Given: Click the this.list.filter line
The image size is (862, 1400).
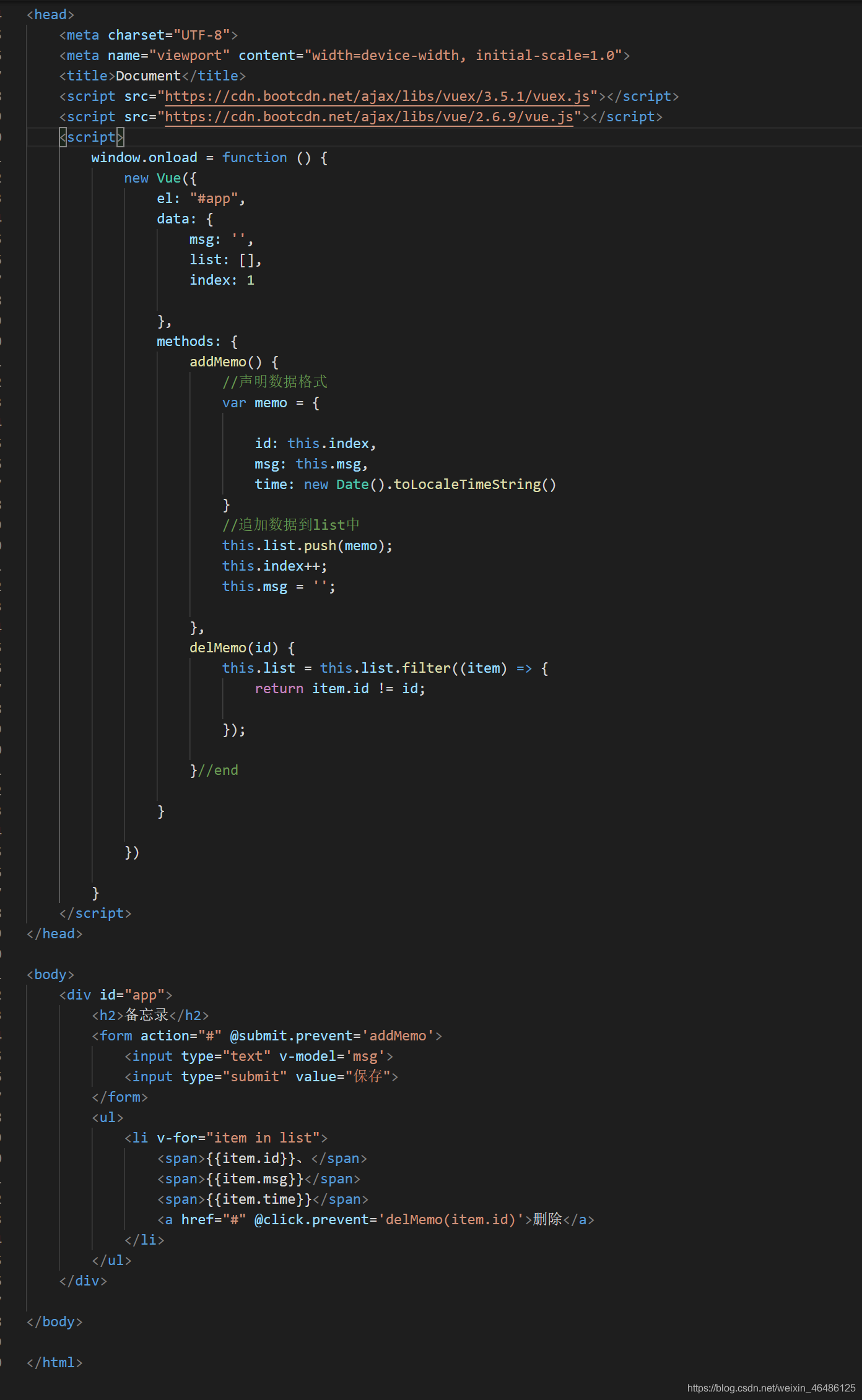Looking at the screenshot, I should (x=385, y=668).
